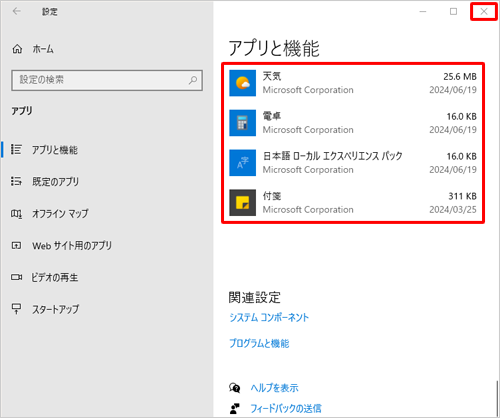Open プログラムと機能 link

click(x=259, y=343)
